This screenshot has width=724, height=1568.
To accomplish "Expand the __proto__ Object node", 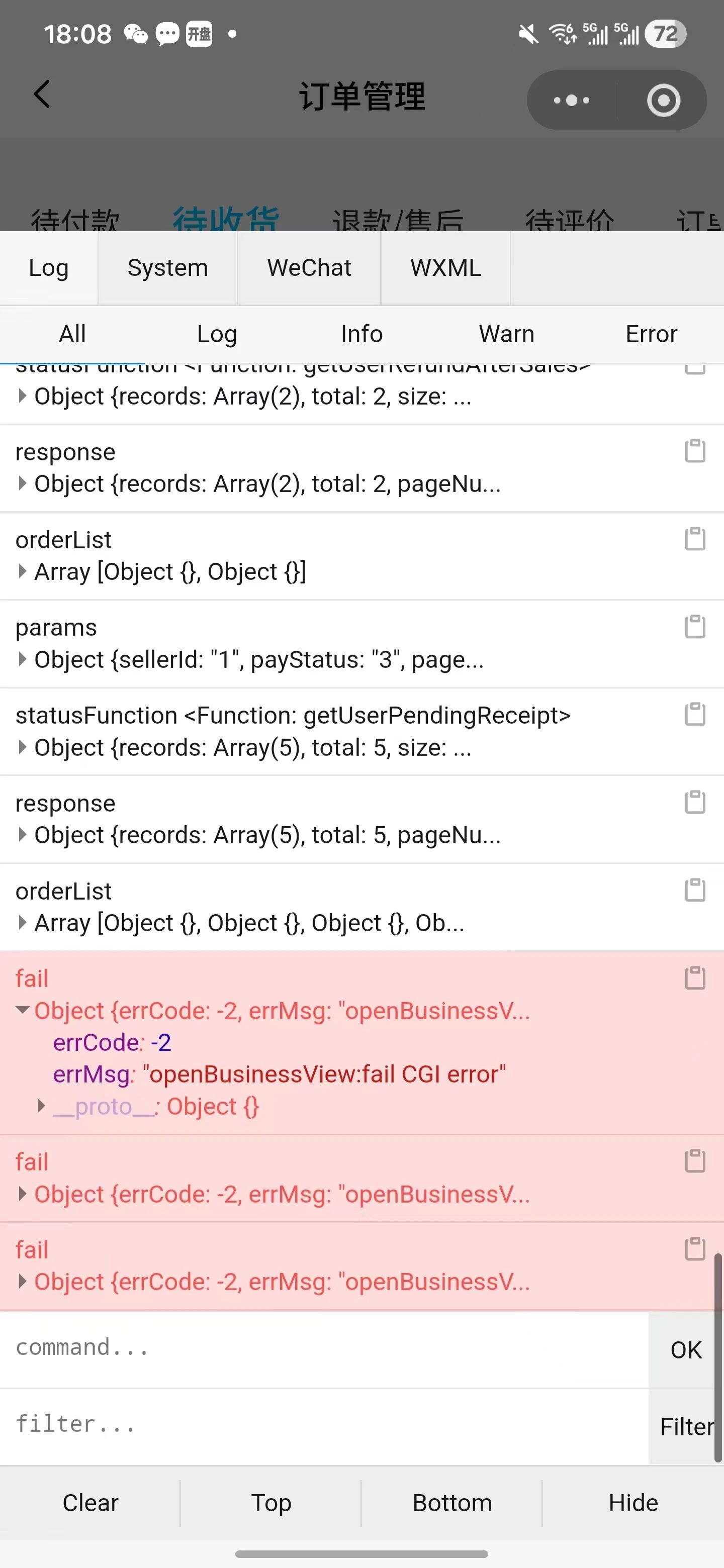I will pos(41,1106).
